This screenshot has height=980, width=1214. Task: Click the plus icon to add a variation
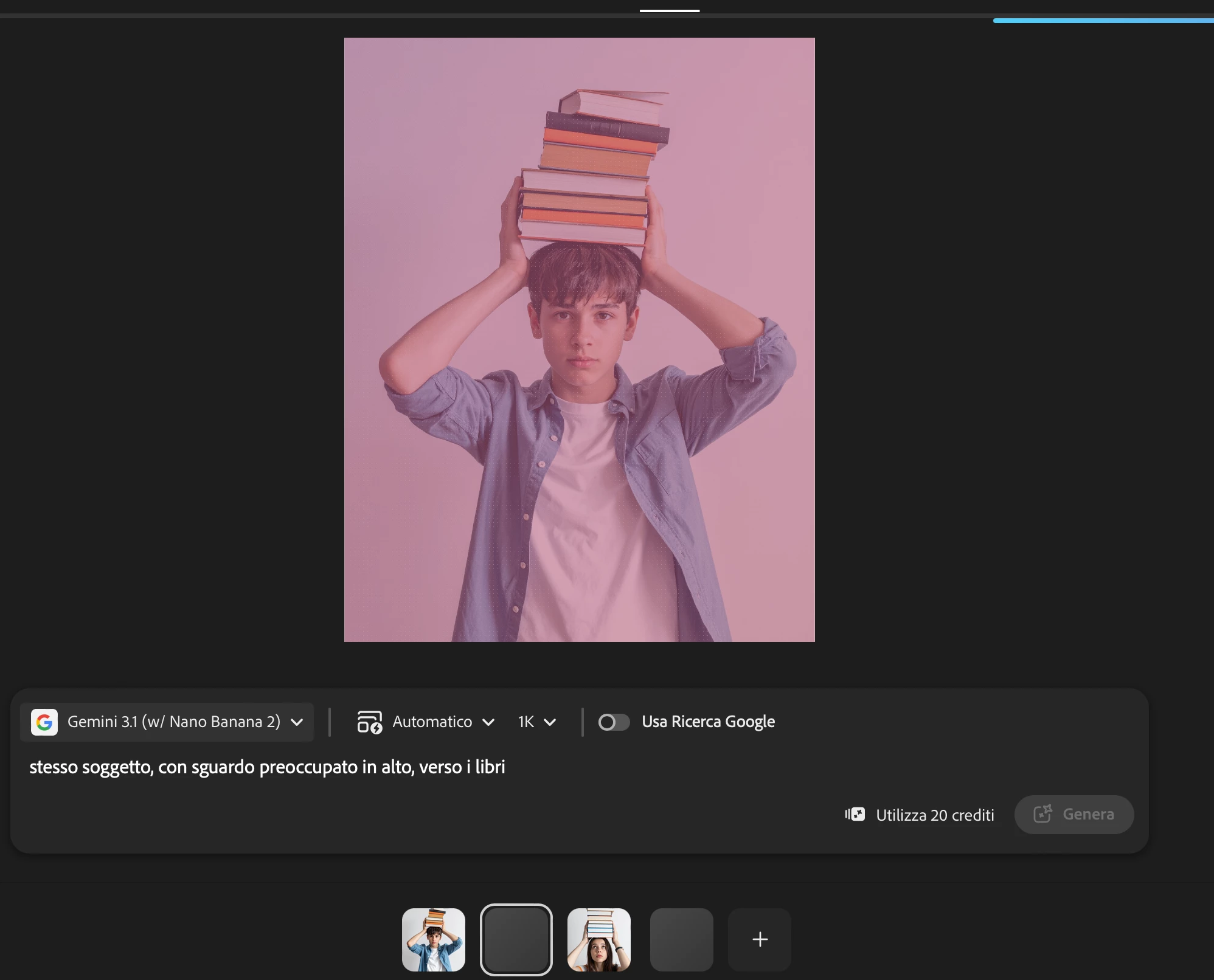click(760, 939)
